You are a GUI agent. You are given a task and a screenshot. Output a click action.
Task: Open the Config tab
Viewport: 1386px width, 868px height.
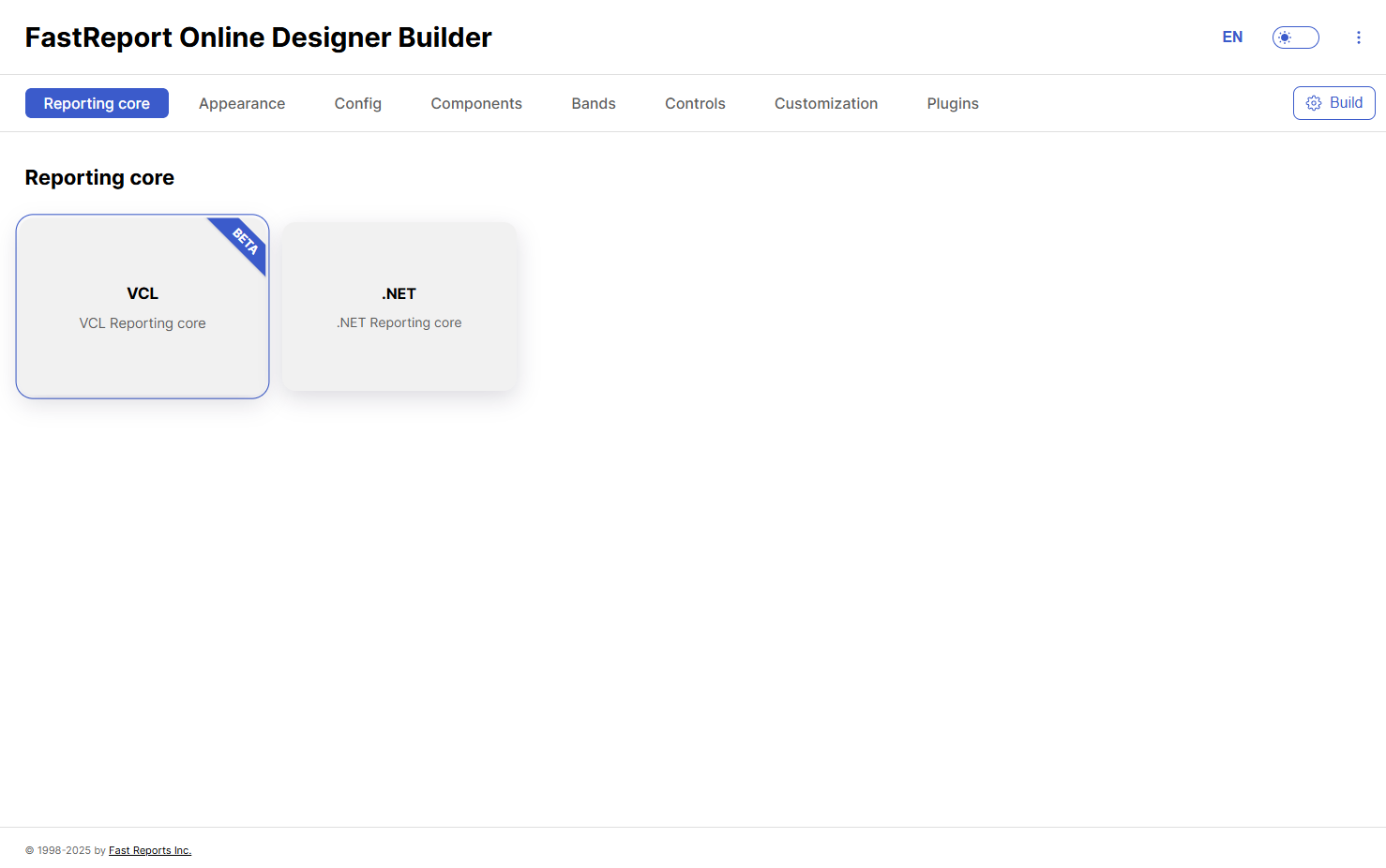click(x=358, y=103)
